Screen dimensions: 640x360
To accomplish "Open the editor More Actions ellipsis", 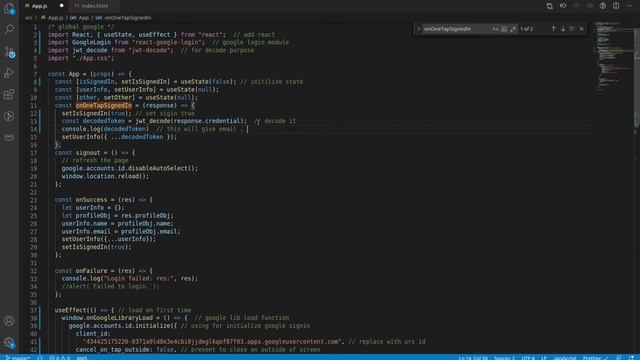I will tap(629, 6).
